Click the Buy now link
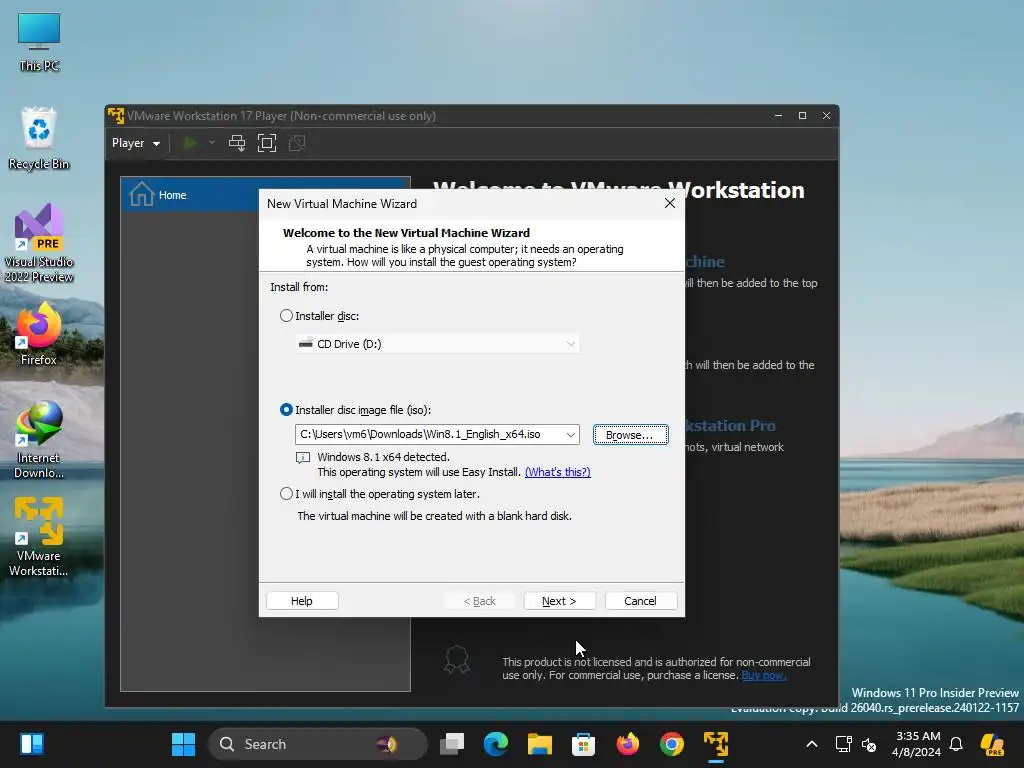The image size is (1024, 768). (x=764, y=675)
